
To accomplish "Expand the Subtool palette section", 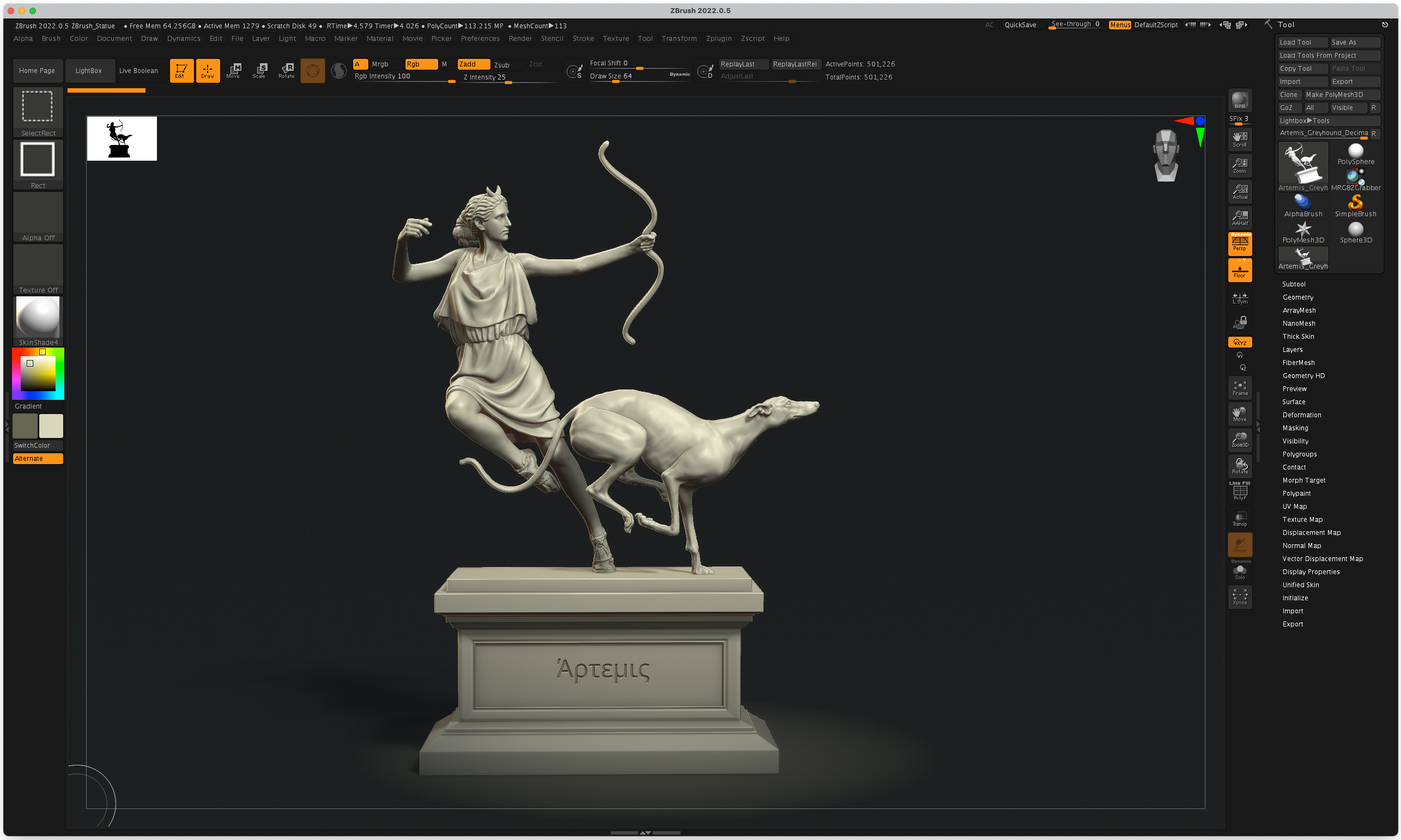I will pos(1294,284).
